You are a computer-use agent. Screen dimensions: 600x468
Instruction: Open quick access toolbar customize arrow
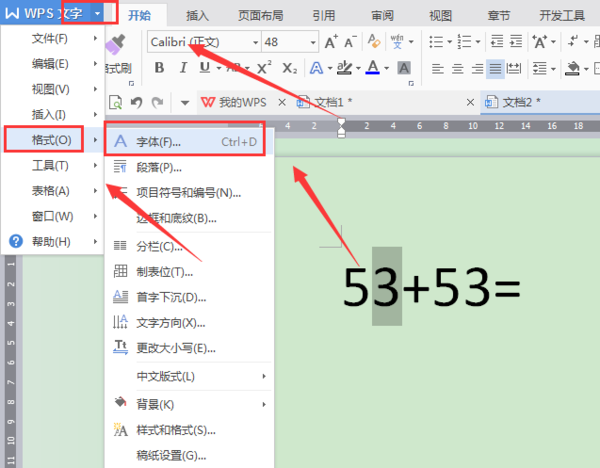(185, 103)
